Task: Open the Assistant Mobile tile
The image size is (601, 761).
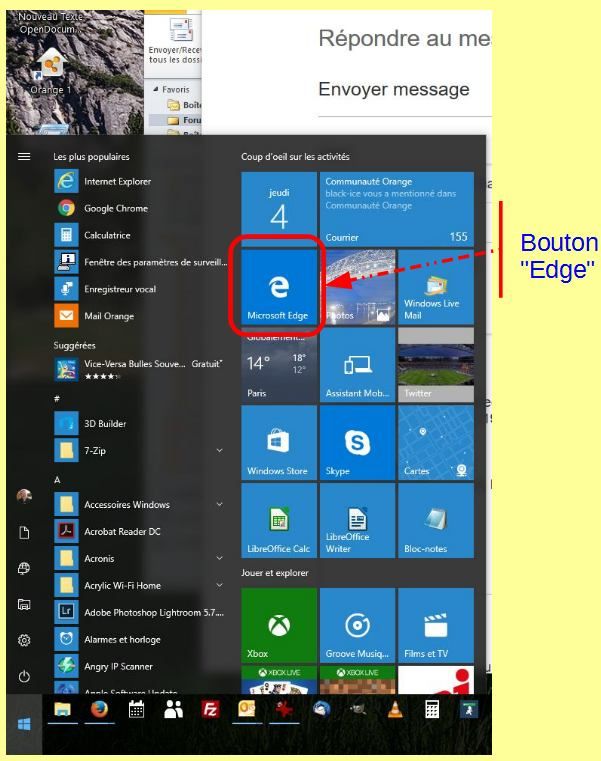Action: 357,365
